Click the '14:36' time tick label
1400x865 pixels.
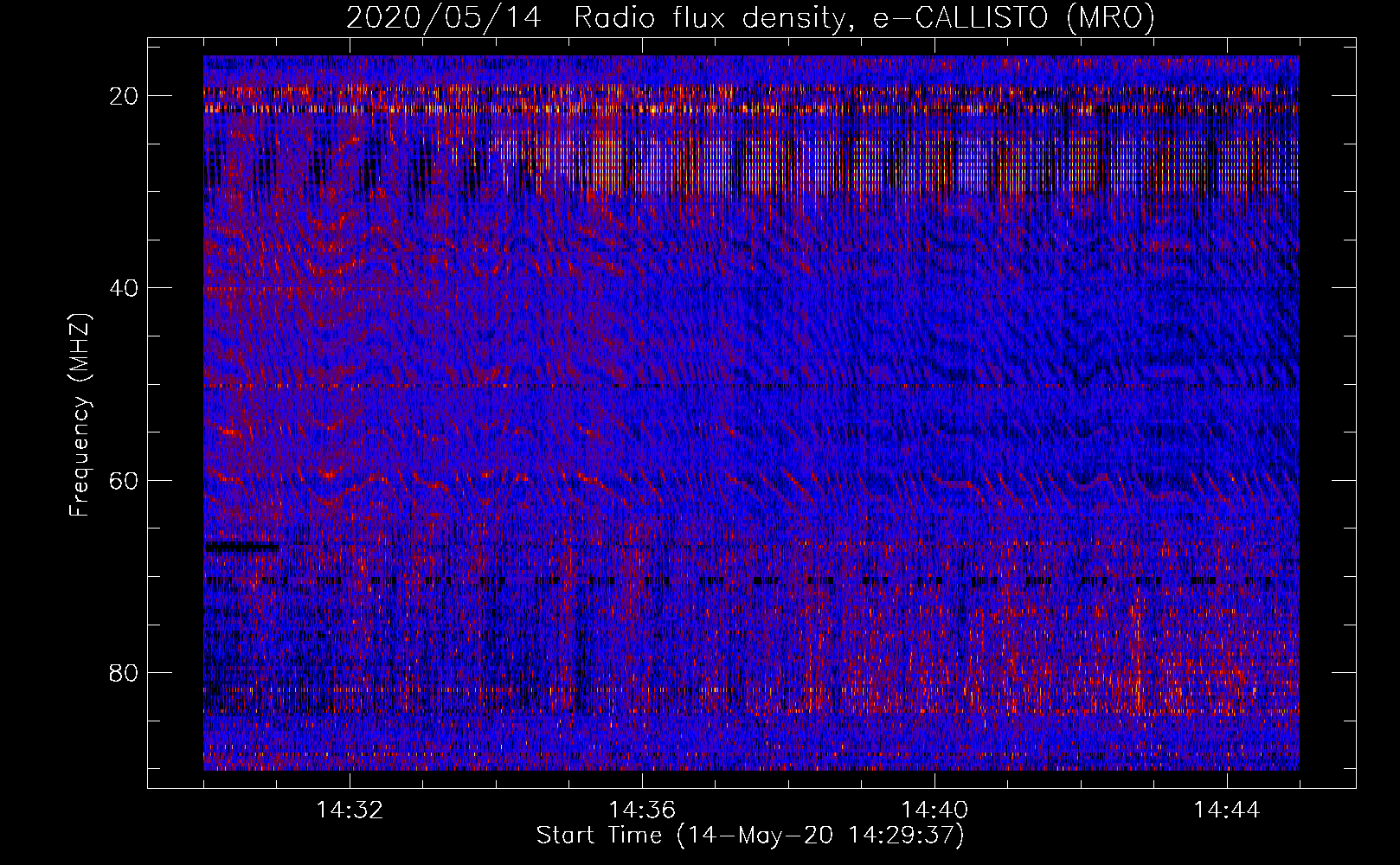click(642, 811)
